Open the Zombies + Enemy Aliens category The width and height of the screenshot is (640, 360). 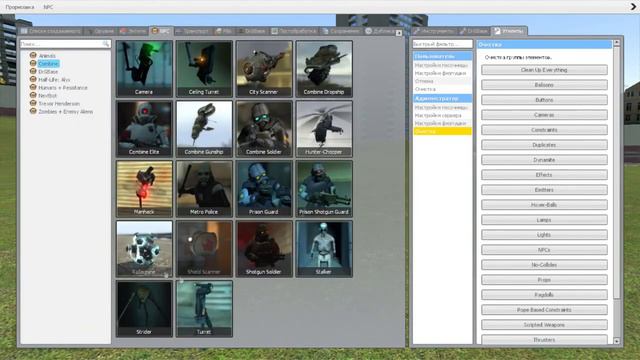click(x=65, y=111)
